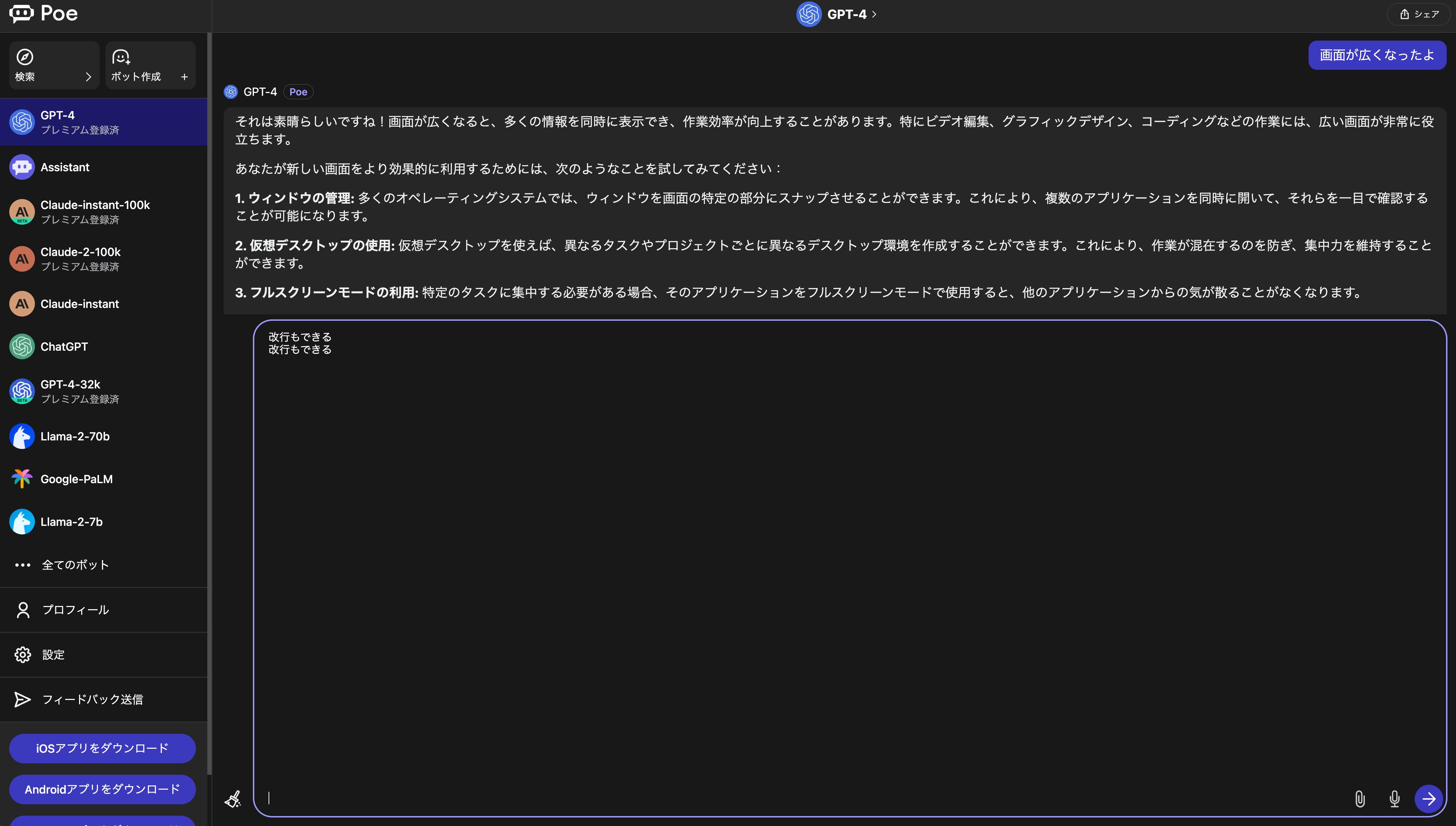This screenshot has width=1456, height=826.
Task: Click the プロフィール person icon
Action: coord(23,610)
